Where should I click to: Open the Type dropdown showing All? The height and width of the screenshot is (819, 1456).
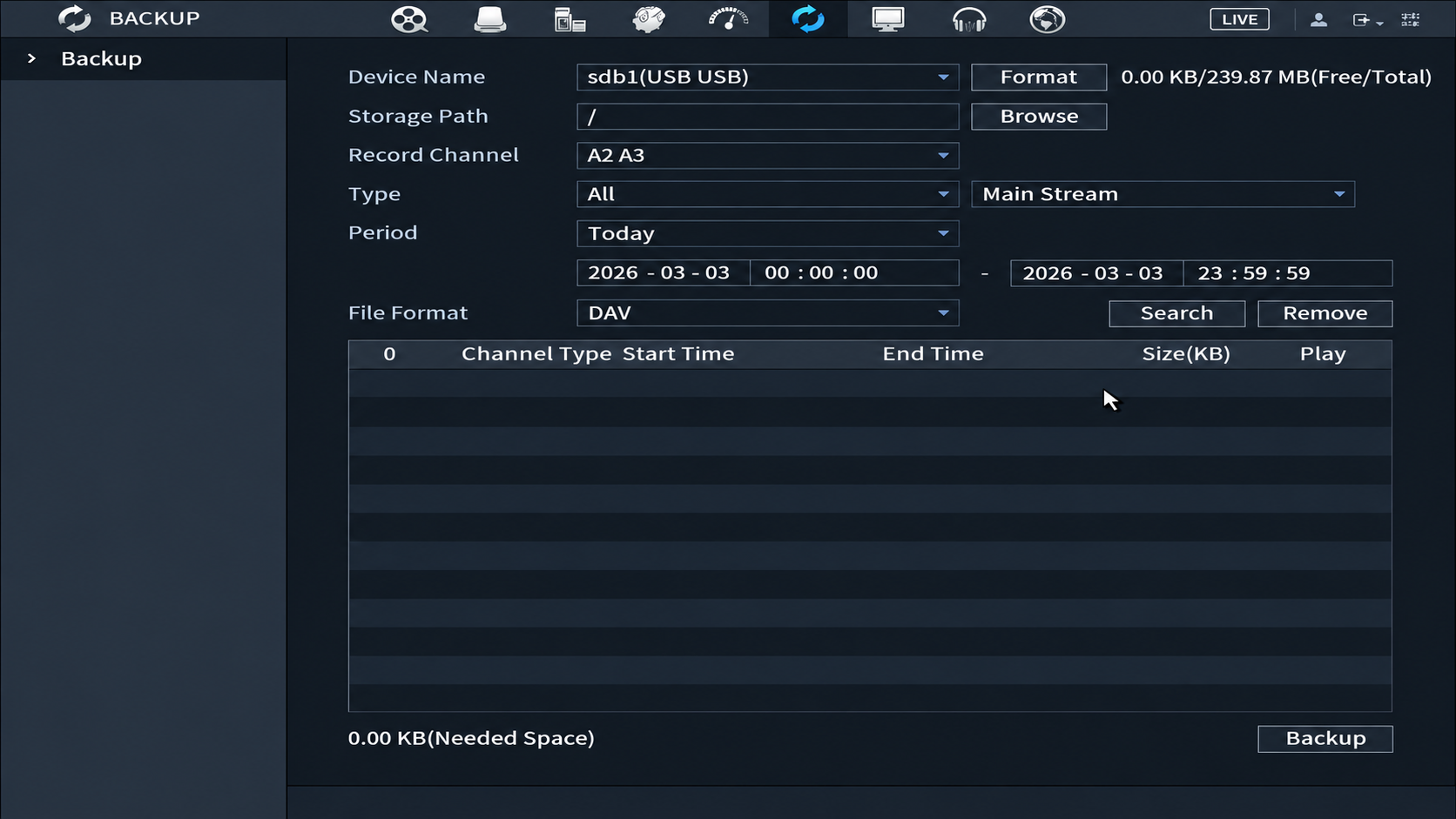coord(767,194)
